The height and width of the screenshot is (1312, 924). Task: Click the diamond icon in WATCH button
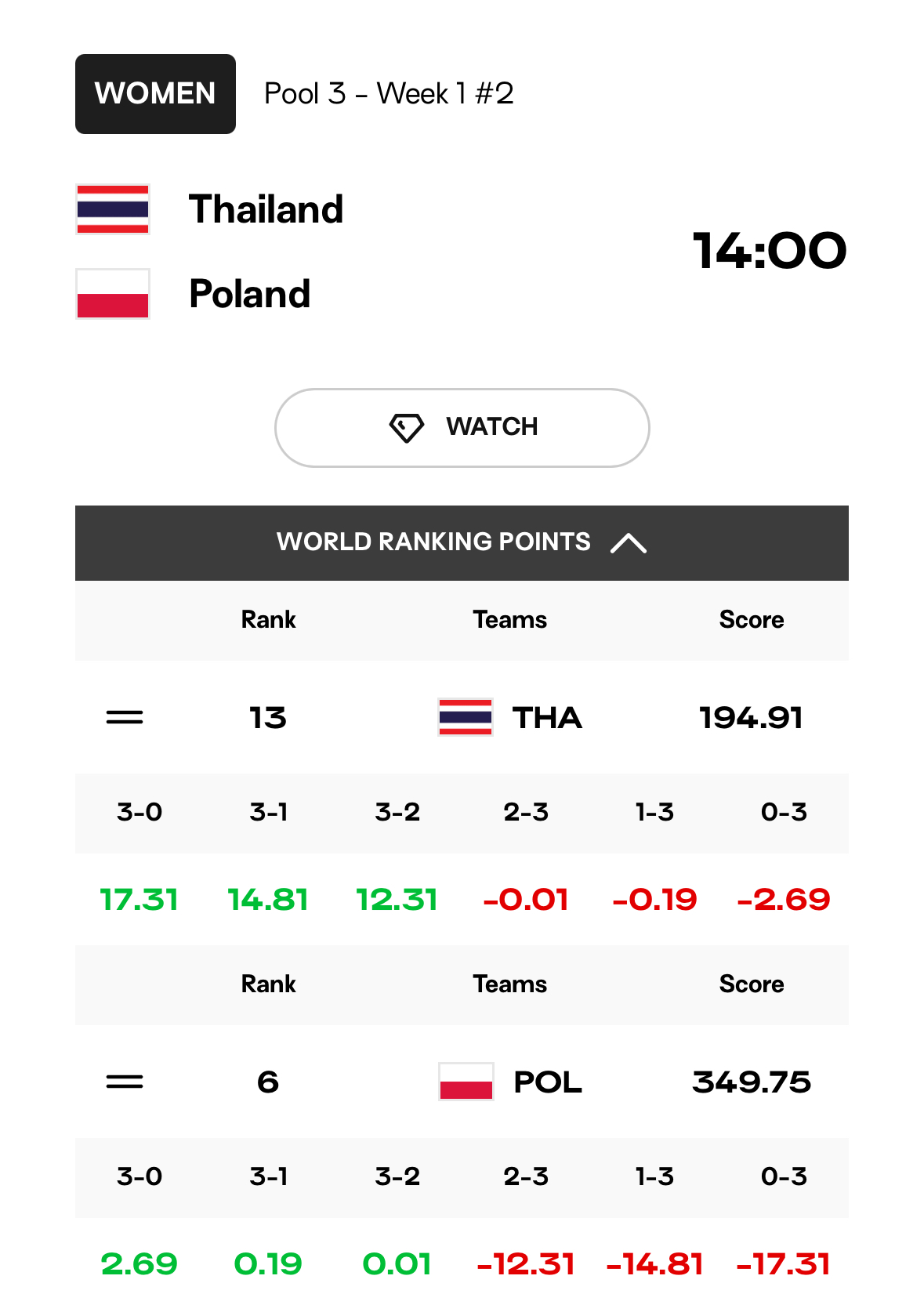[407, 428]
